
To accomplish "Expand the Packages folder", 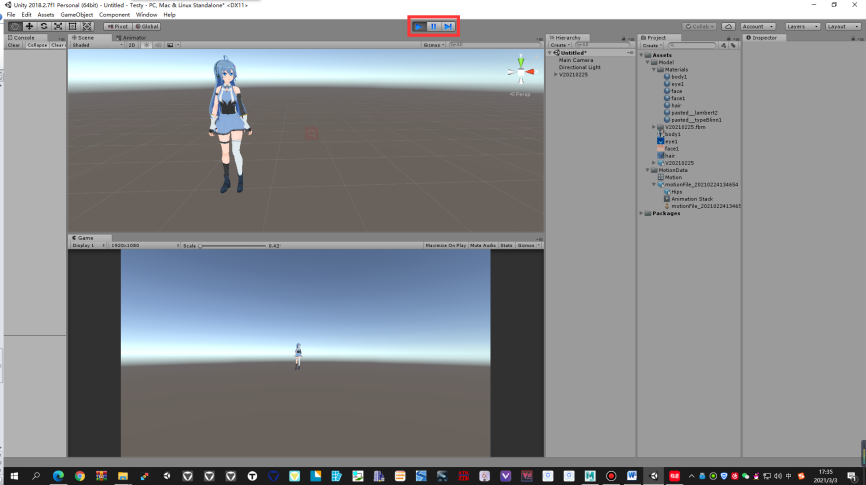I will 641,213.
